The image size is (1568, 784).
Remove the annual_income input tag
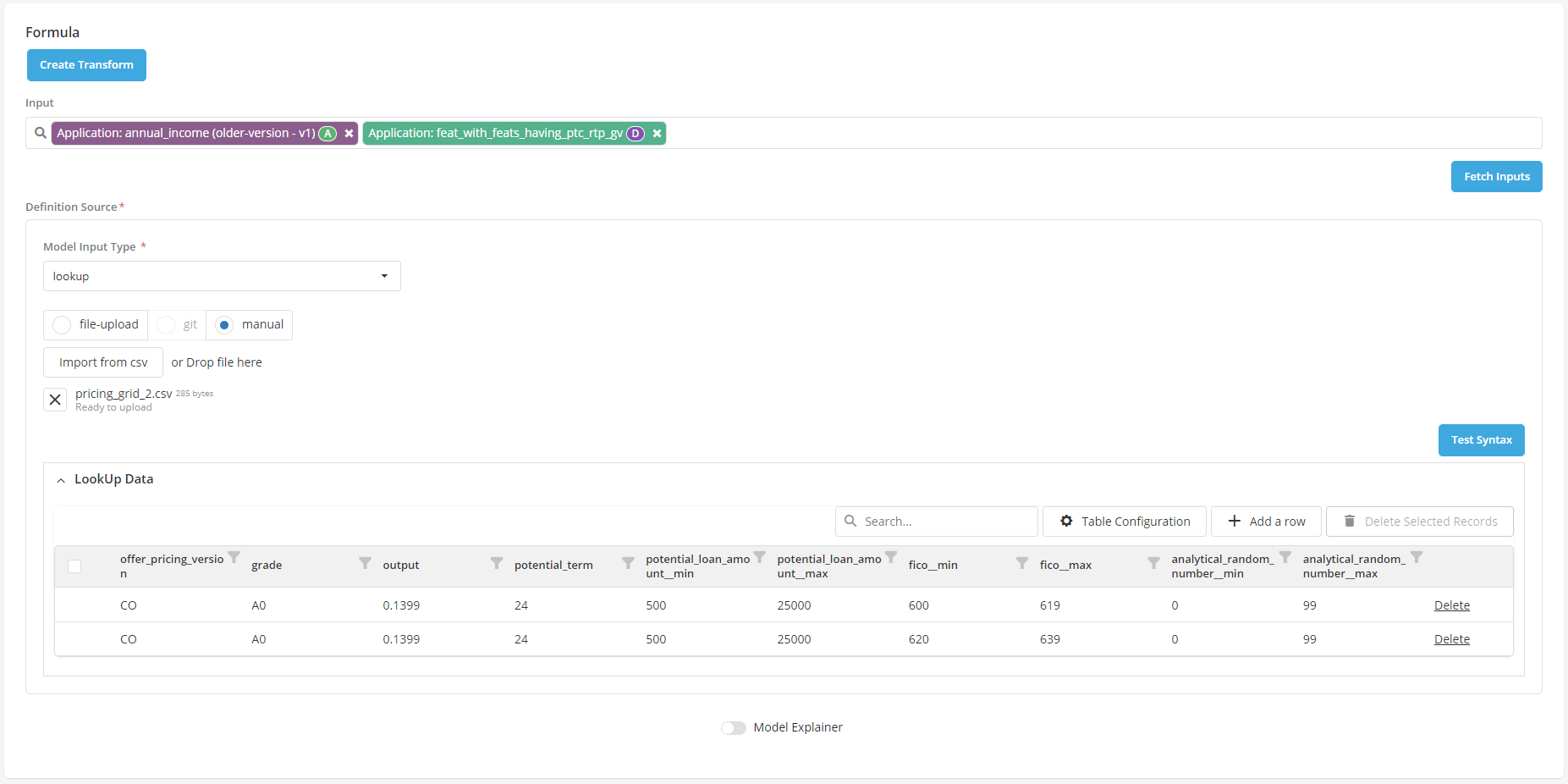(x=349, y=134)
